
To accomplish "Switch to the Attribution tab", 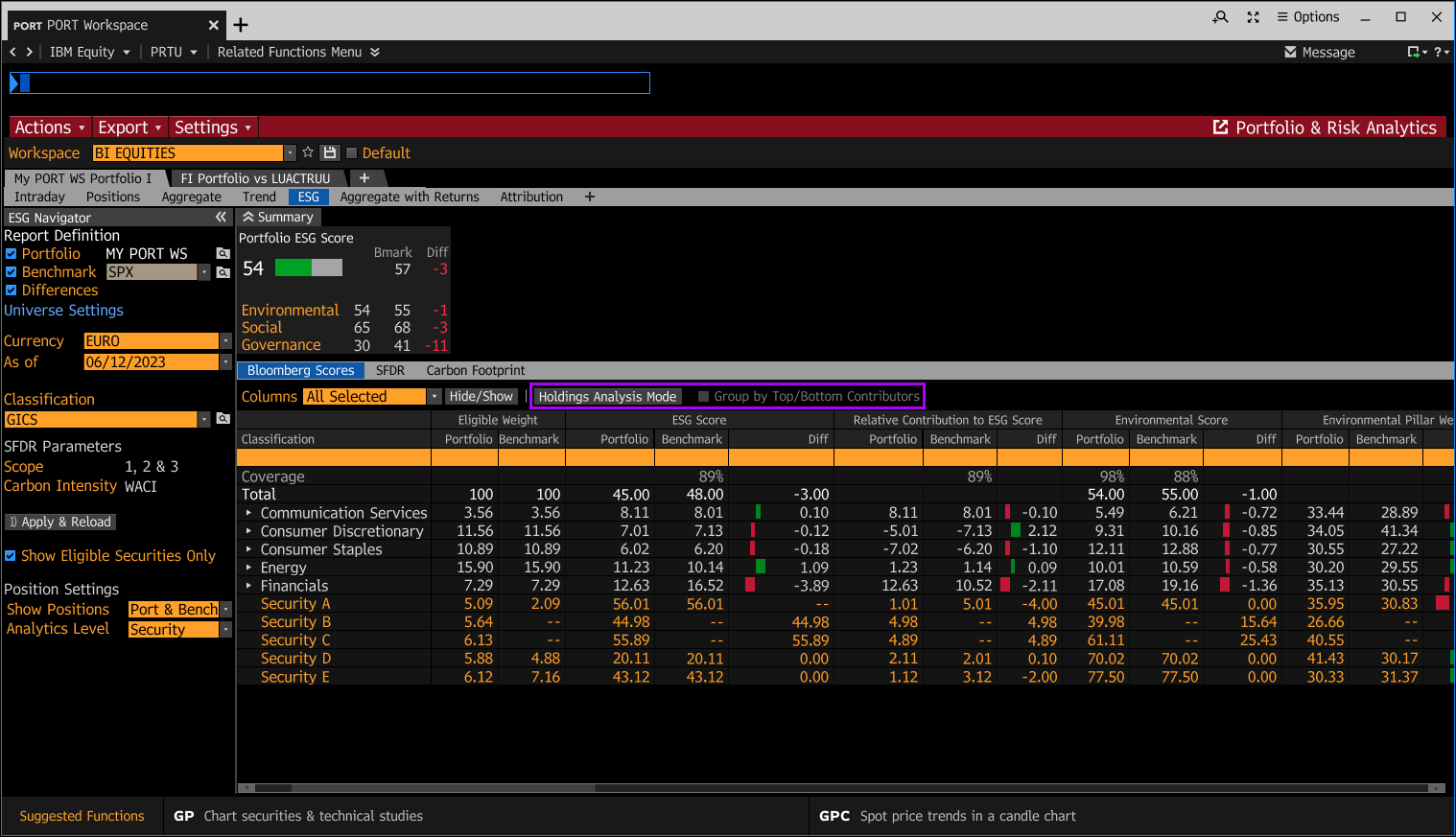I will (x=531, y=197).
